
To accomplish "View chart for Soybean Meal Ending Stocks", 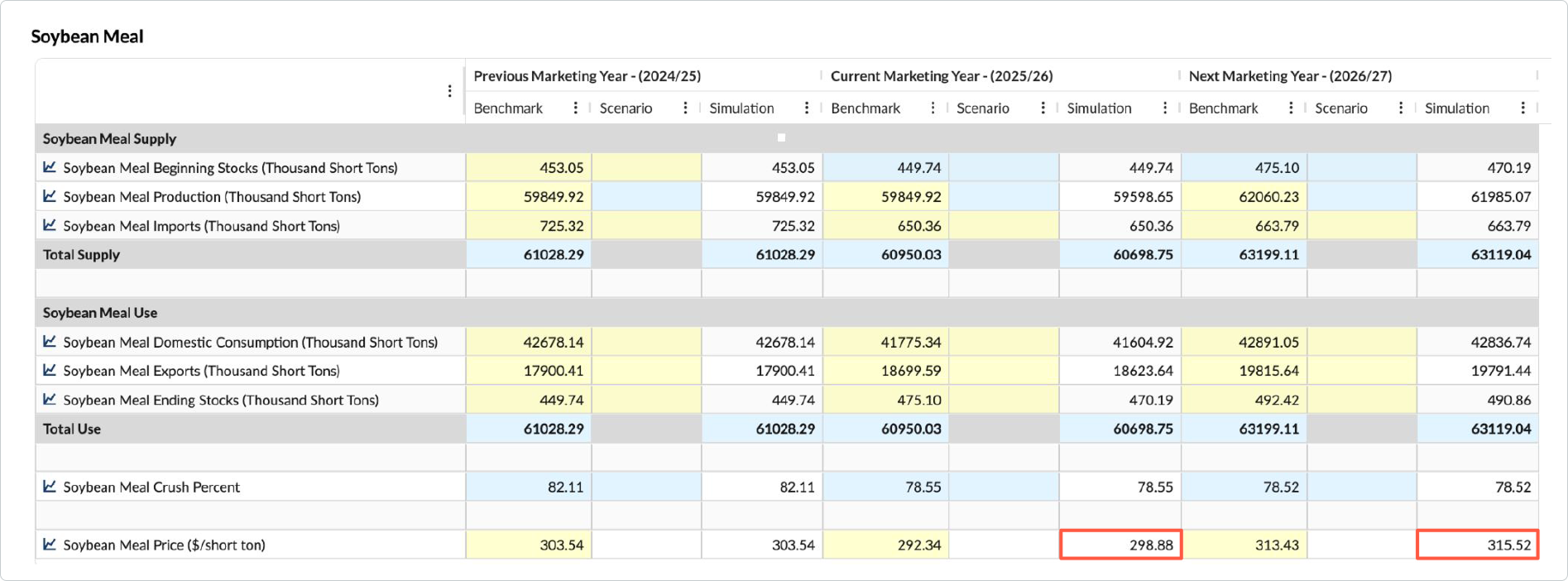I will pyautogui.click(x=50, y=399).
